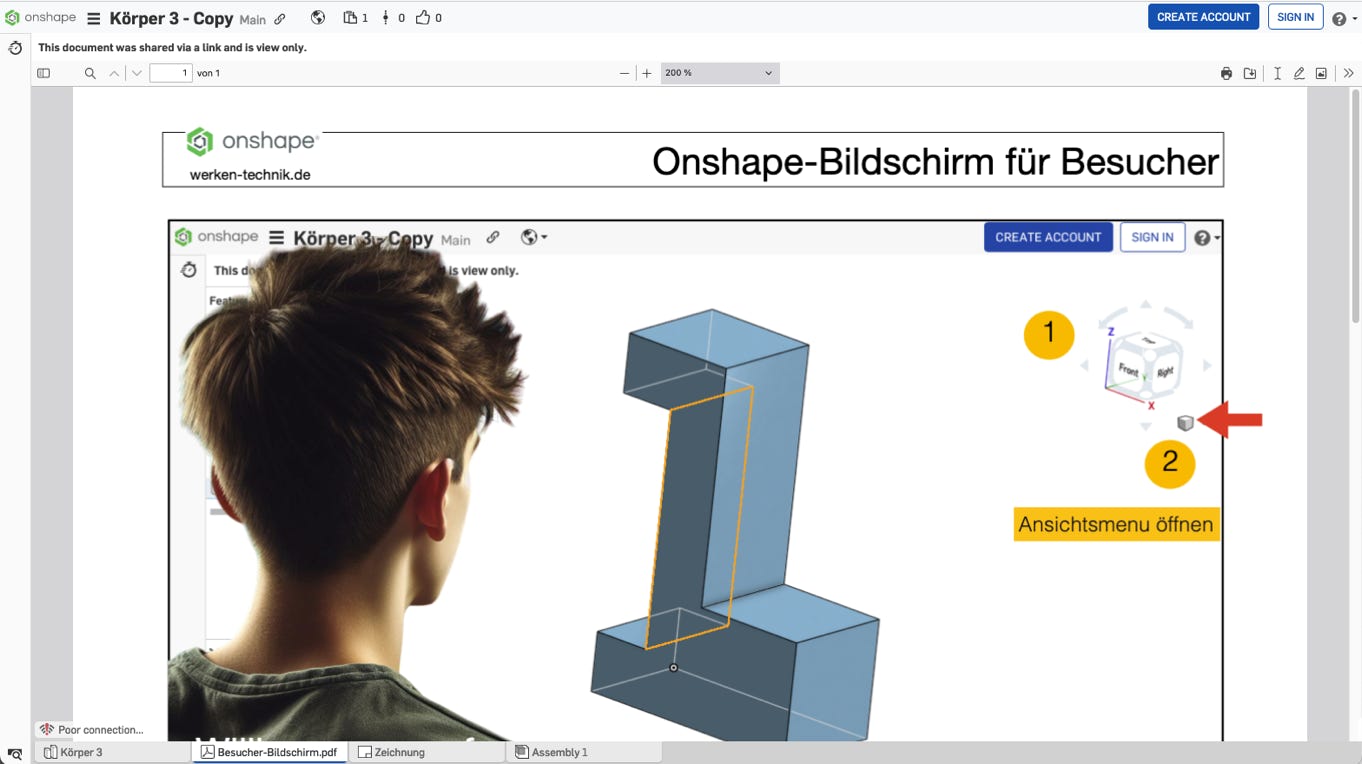Viewport: 1362px width, 764px height.
Task: Go to the previous PDF page
Action: 114,73
